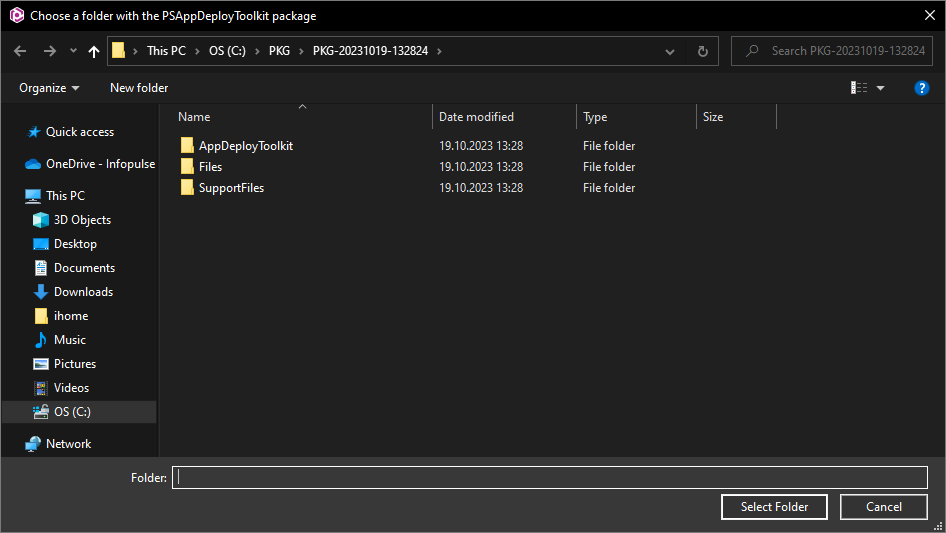The image size is (946, 533).
Task: Sort by Name column header
Action: (194, 117)
